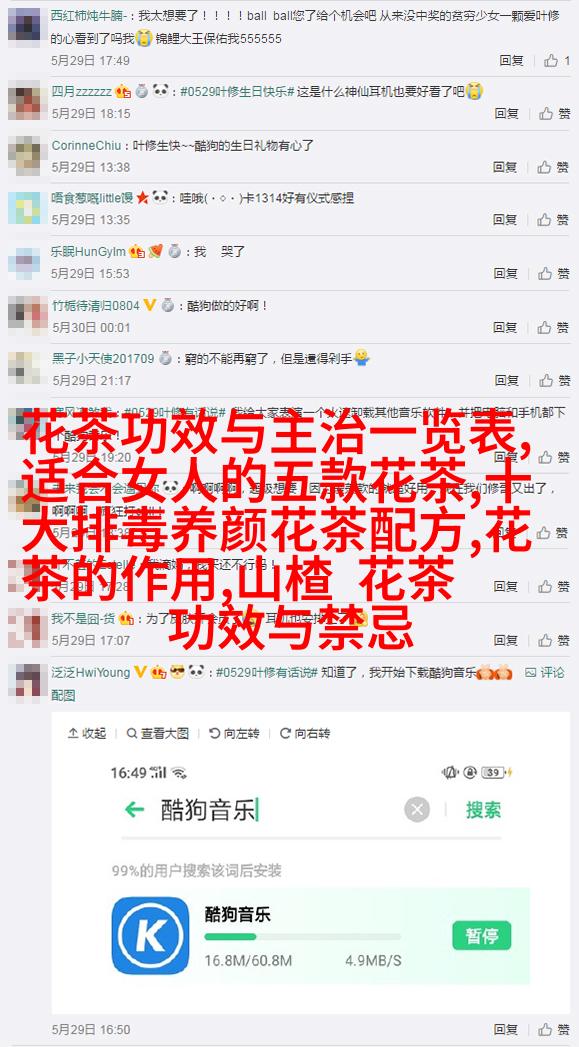Screen dimensions: 579x1047
Task: Like the 西红柿炖牛腩 comment
Action: point(556,61)
